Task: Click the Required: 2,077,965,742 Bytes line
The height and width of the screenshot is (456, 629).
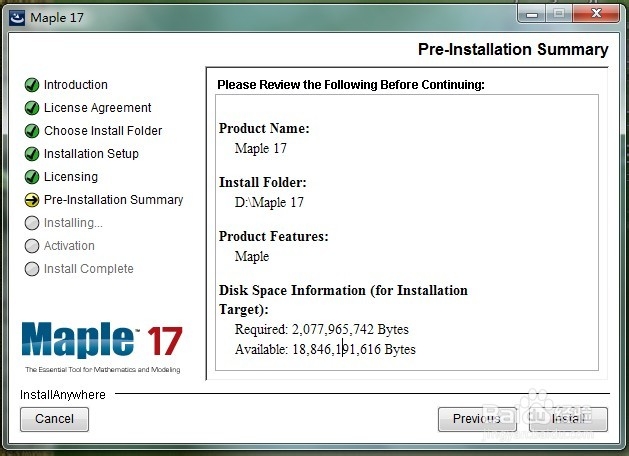Action: coord(322,329)
